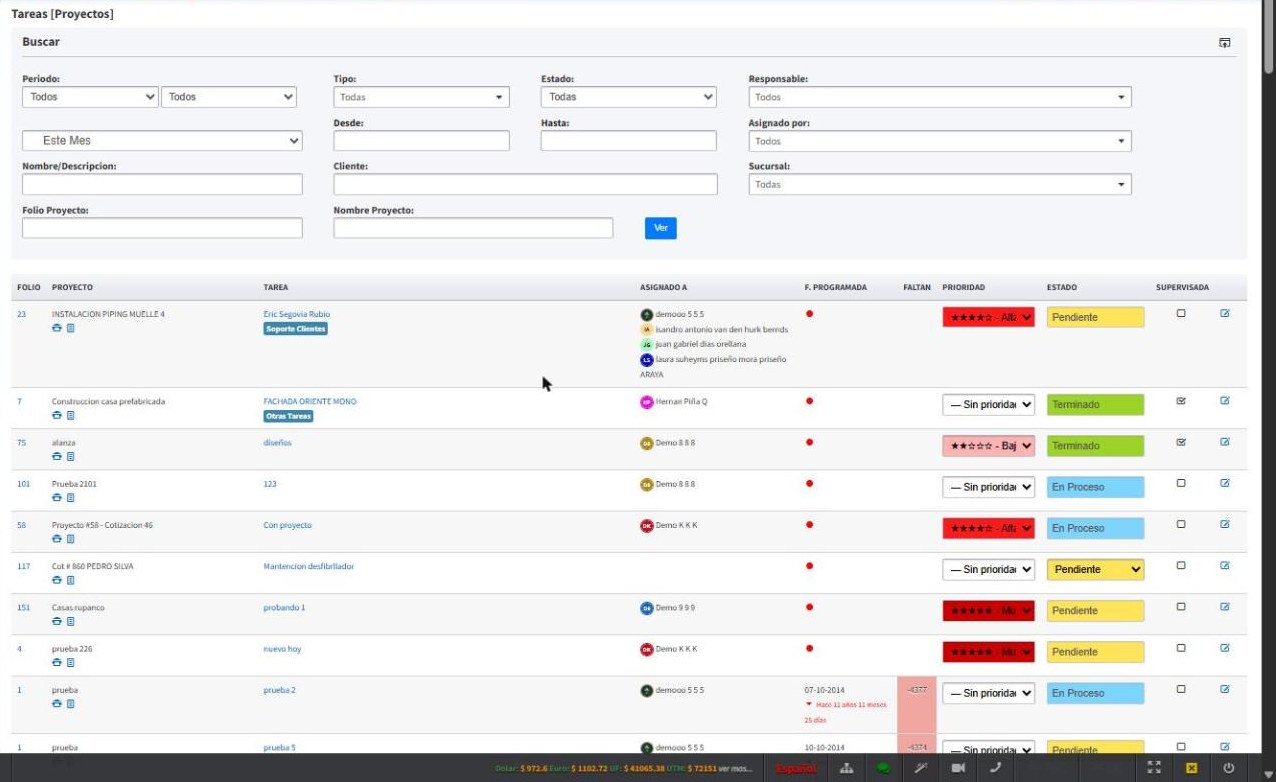The width and height of the screenshot is (1276, 782).
Task: Open the org chart icon in bottom bar
Action: (x=847, y=768)
